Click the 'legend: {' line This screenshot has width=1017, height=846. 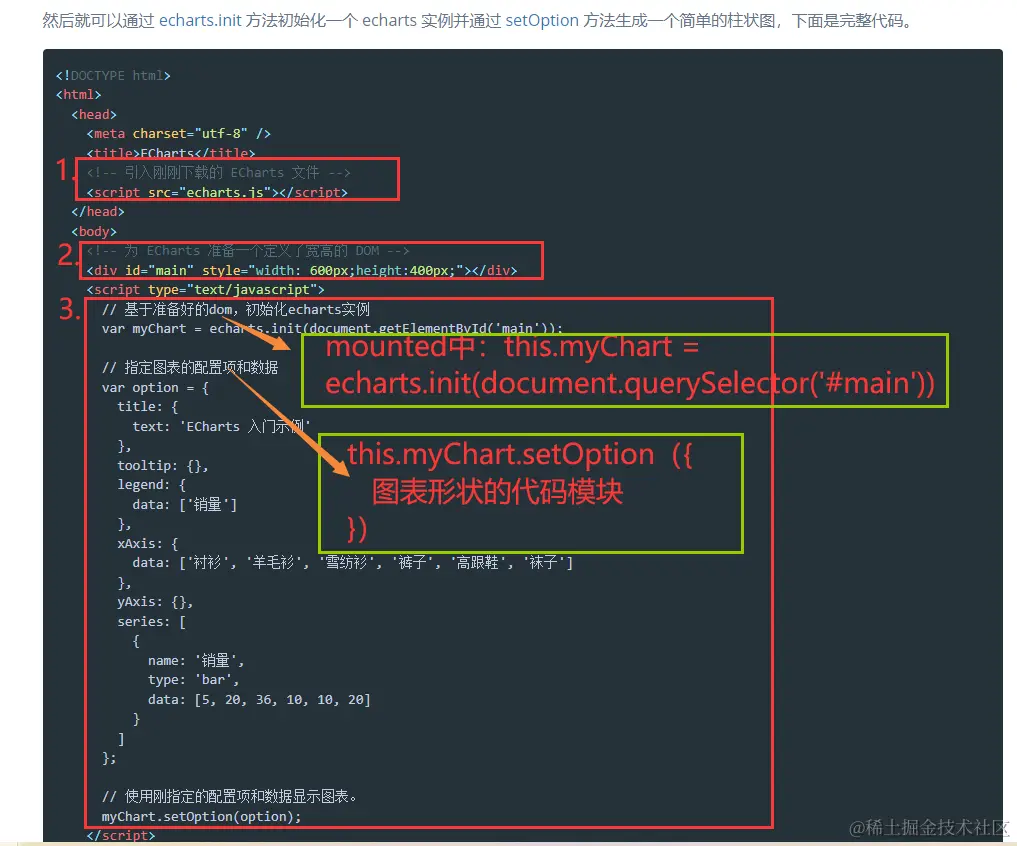click(151, 485)
